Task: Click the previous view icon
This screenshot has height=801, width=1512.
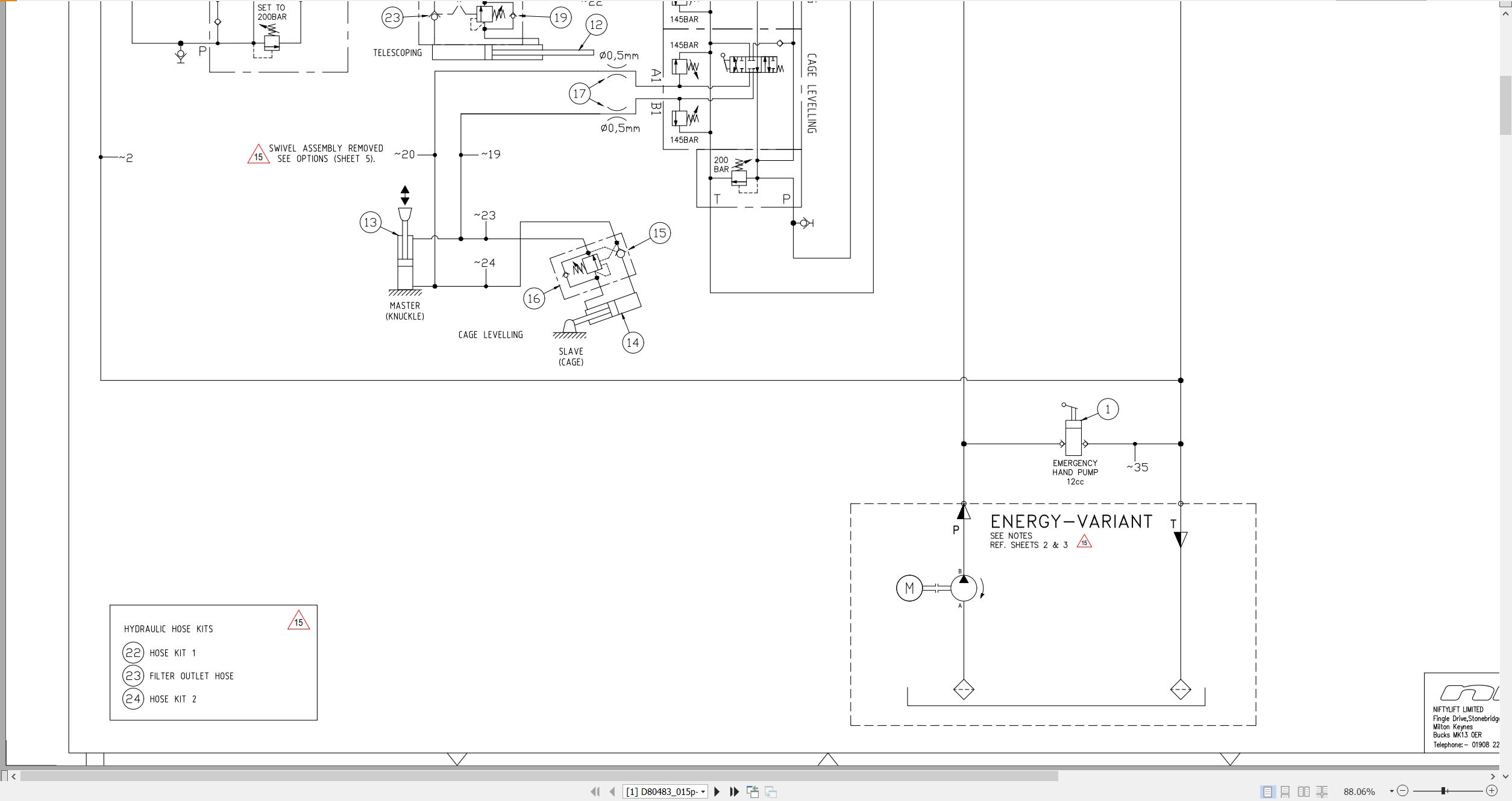Action: pyautogui.click(x=753, y=791)
